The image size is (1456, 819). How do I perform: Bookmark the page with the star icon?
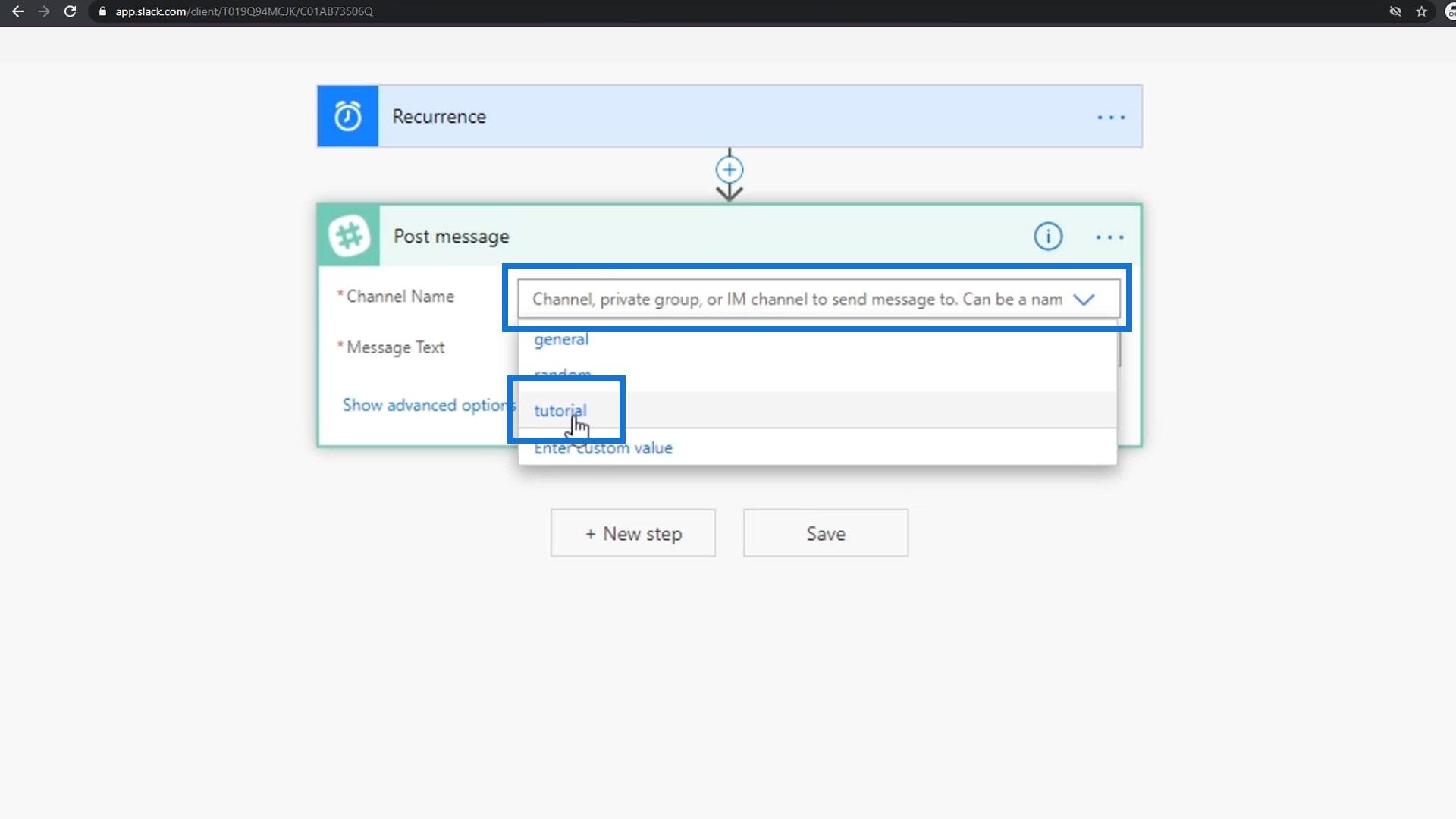coord(1421,11)
